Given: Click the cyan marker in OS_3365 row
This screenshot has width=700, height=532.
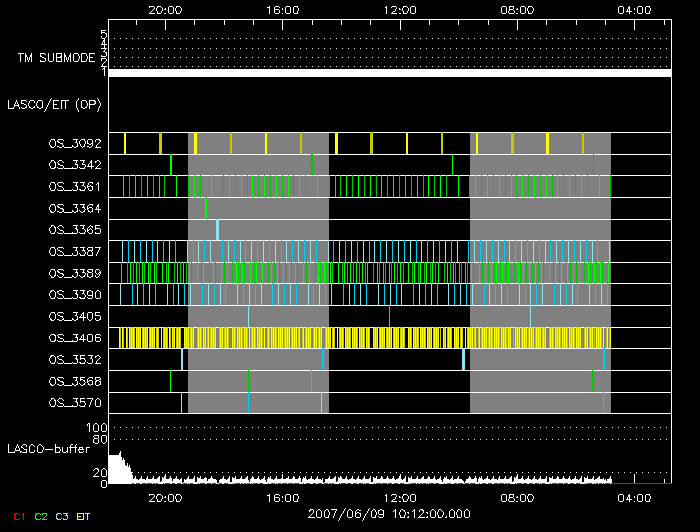Looking at the screenshot, I should pos(217,230).
